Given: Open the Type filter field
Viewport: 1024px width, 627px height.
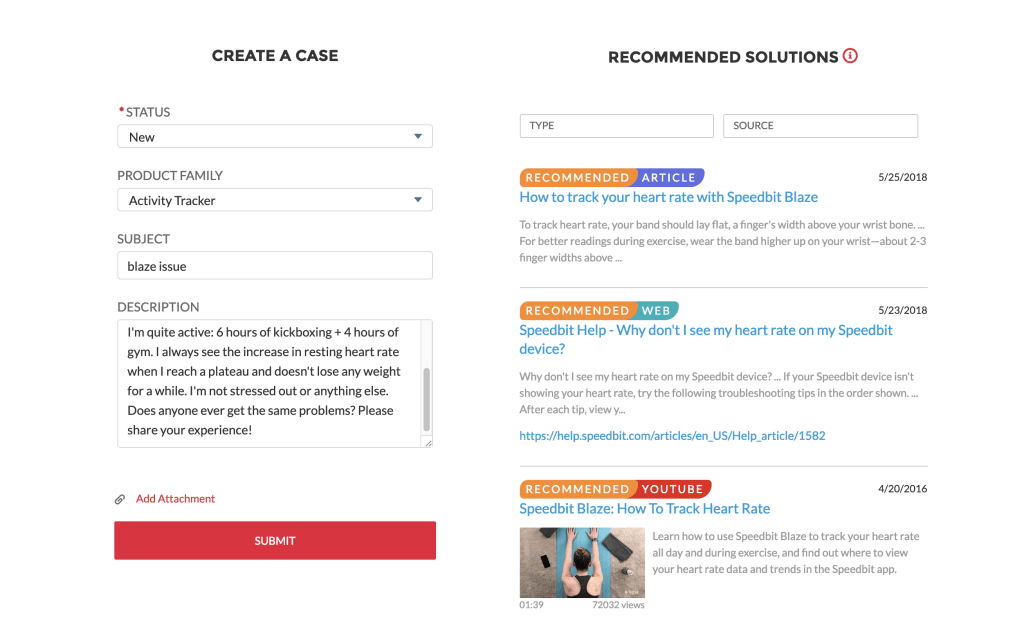Looking at the screenshot, I should (616, 126).
